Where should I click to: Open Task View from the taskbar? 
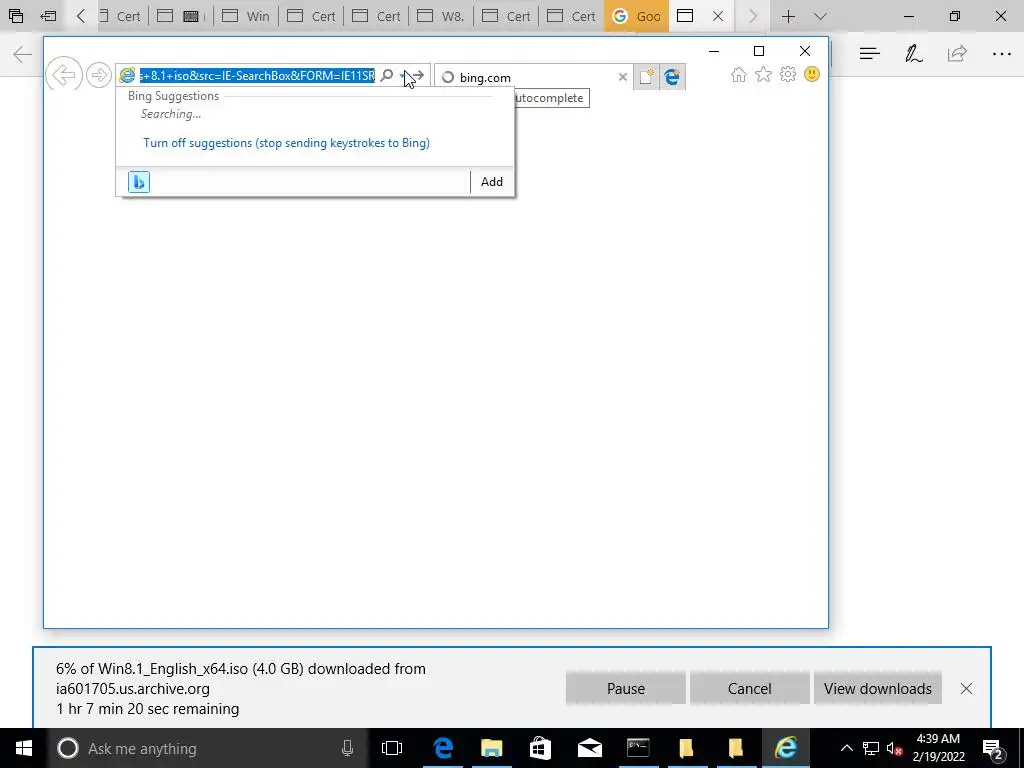[392, 748]
